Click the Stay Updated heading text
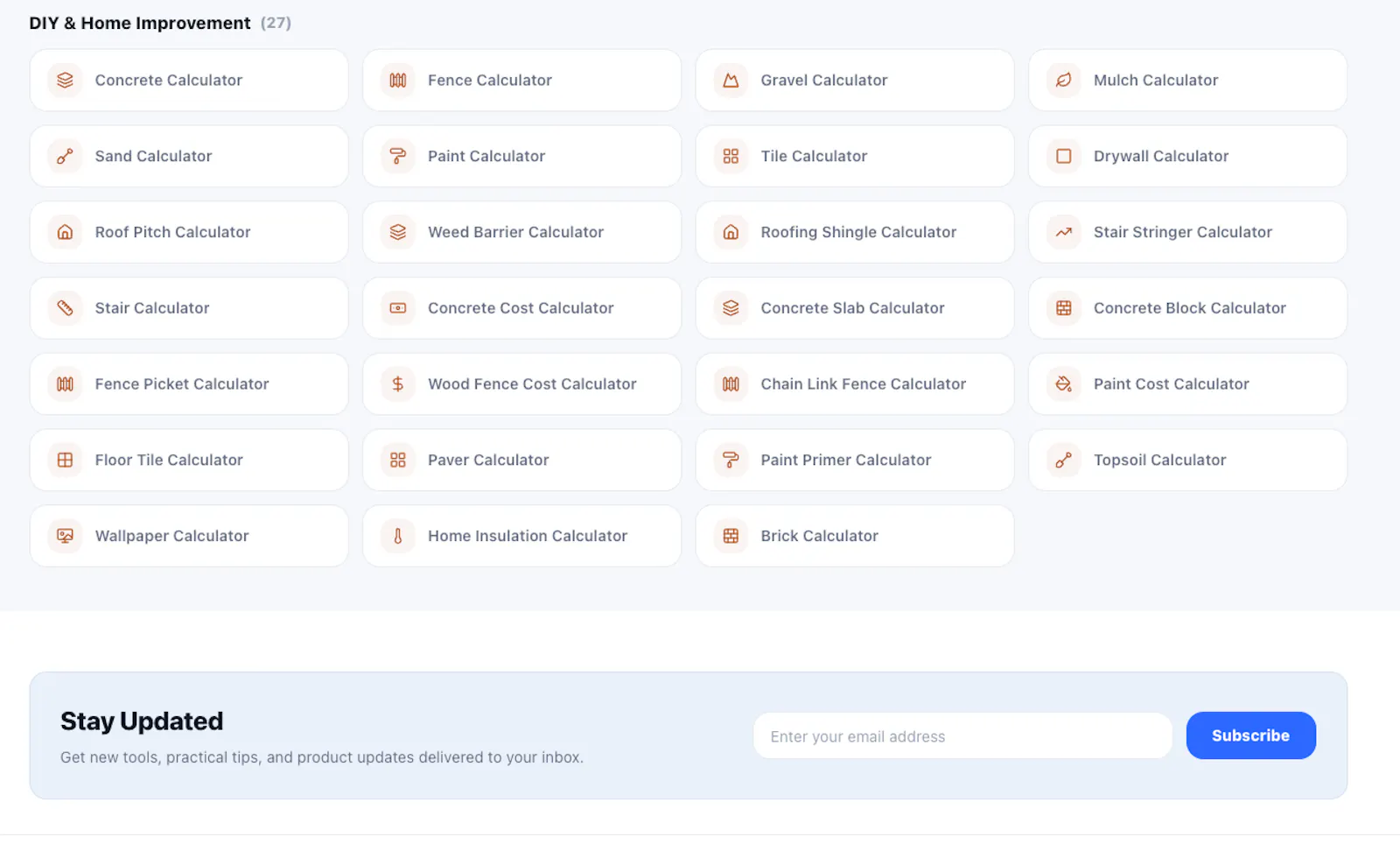Image resolution: width=1400 pixels, height=844 pixels. click(x=142, y=721)
